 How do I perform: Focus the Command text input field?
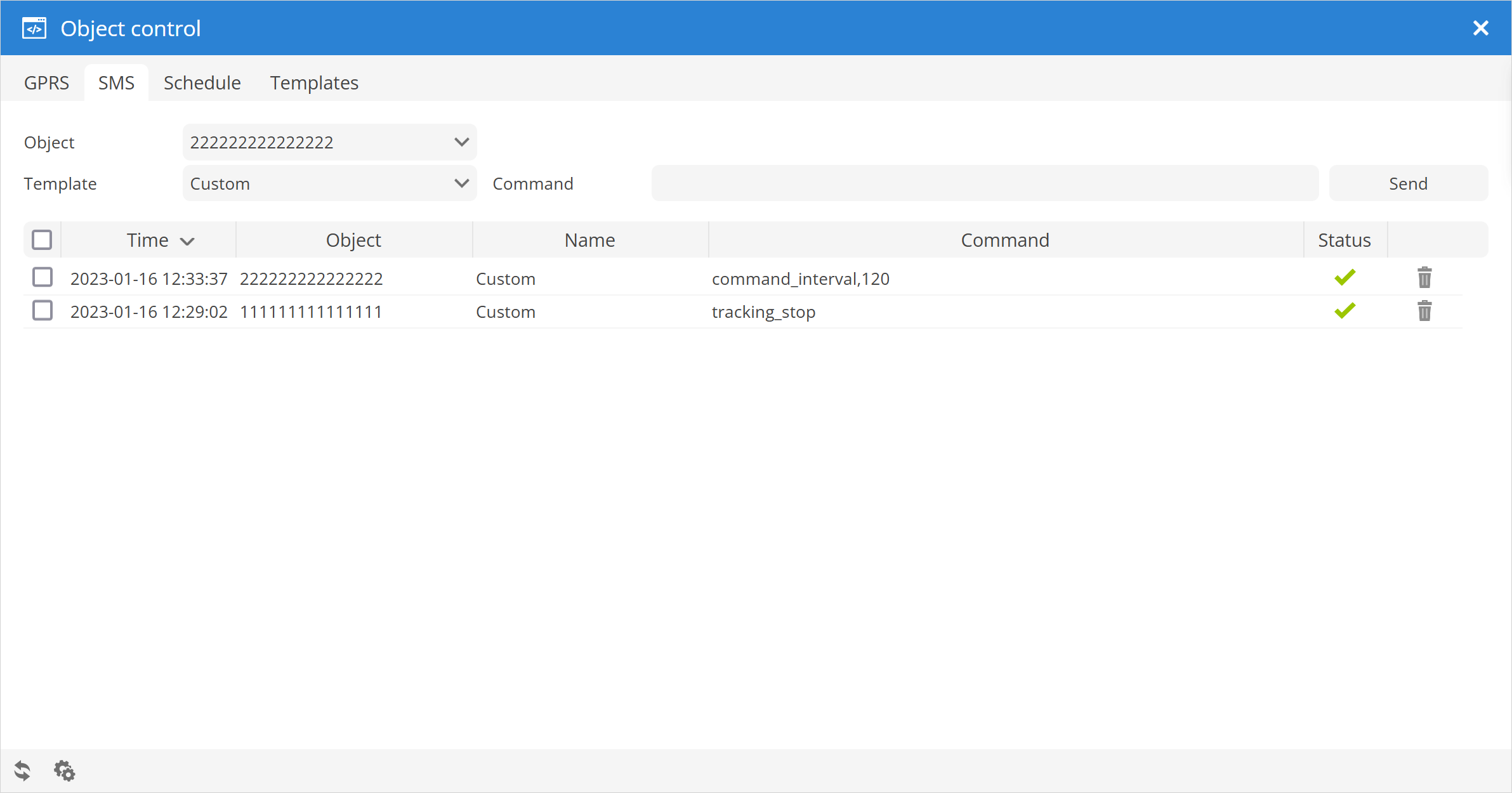[x=984, y=183]
